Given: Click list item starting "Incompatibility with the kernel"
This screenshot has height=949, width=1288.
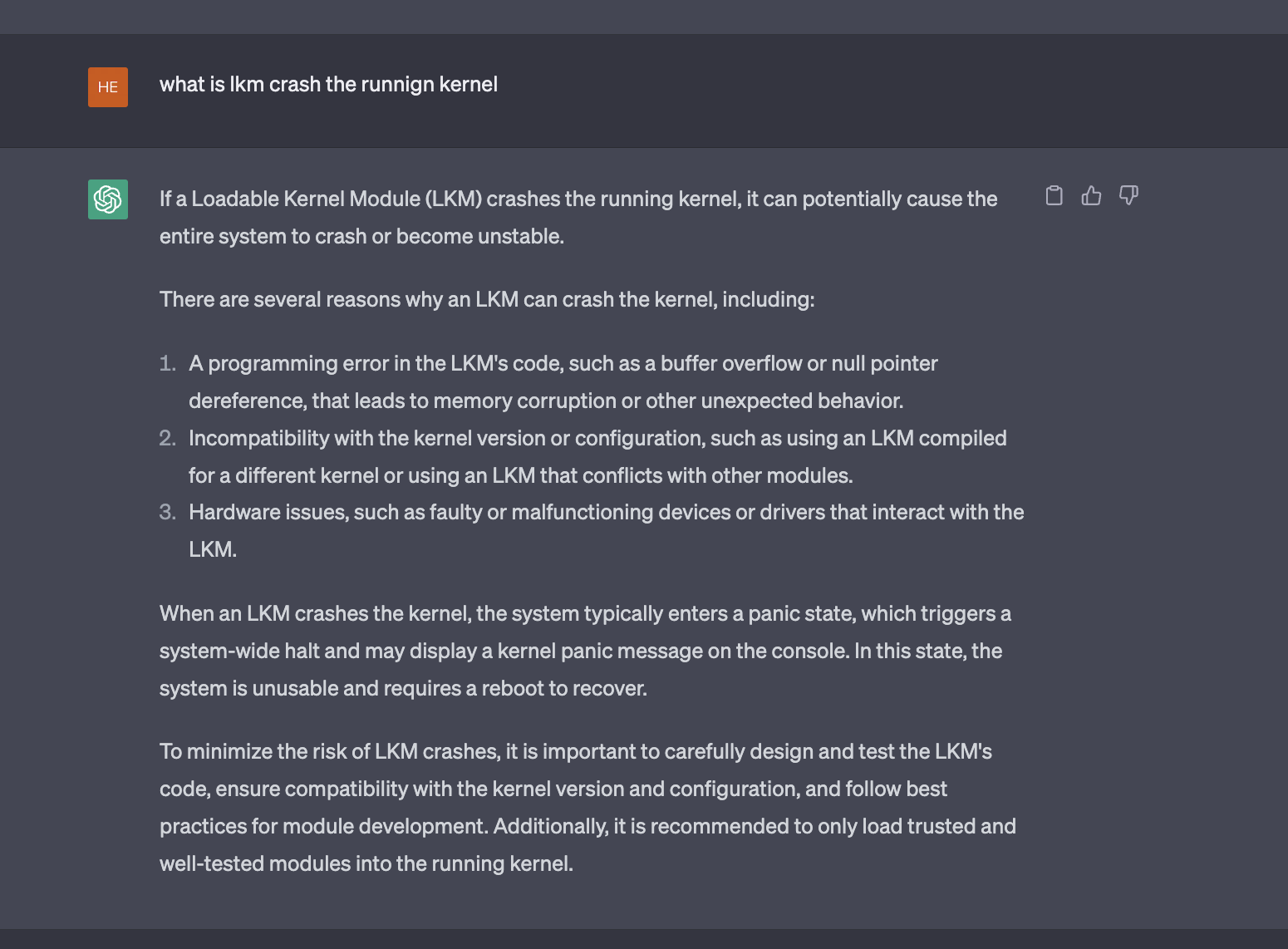Looking at the screenshot, I should pos(597,457).
